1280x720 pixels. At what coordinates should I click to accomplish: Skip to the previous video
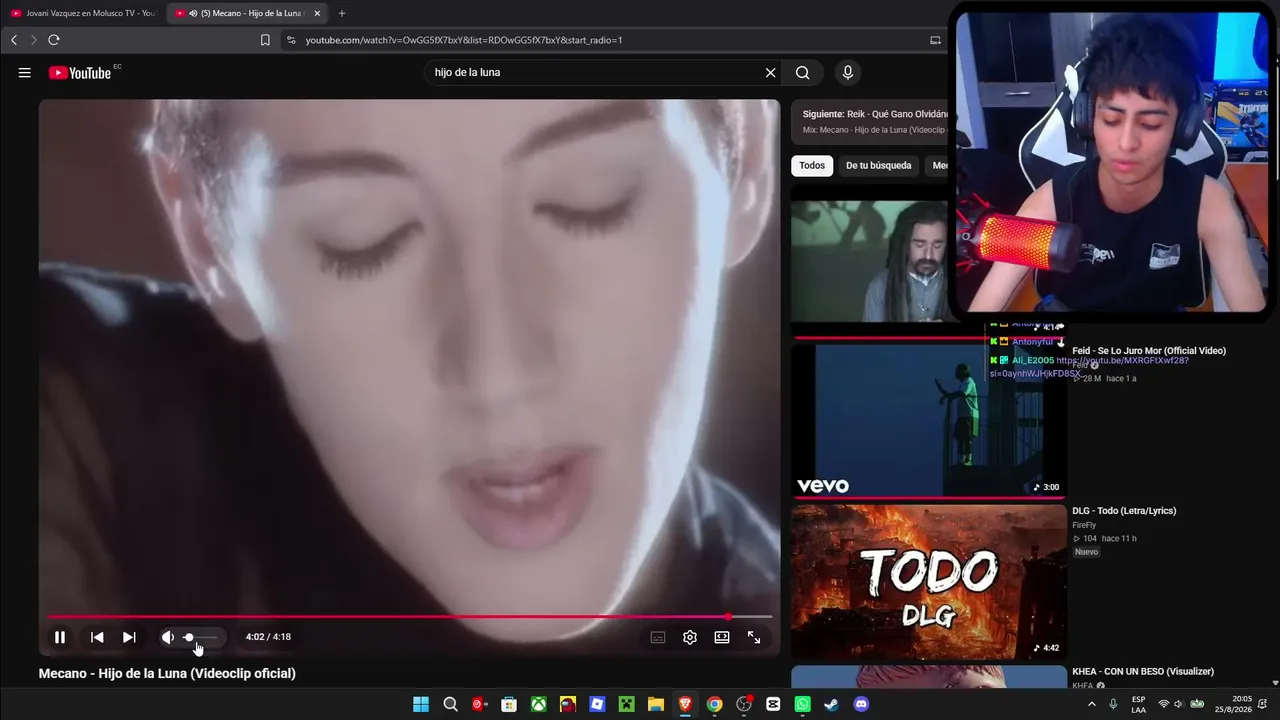point(97,637)
